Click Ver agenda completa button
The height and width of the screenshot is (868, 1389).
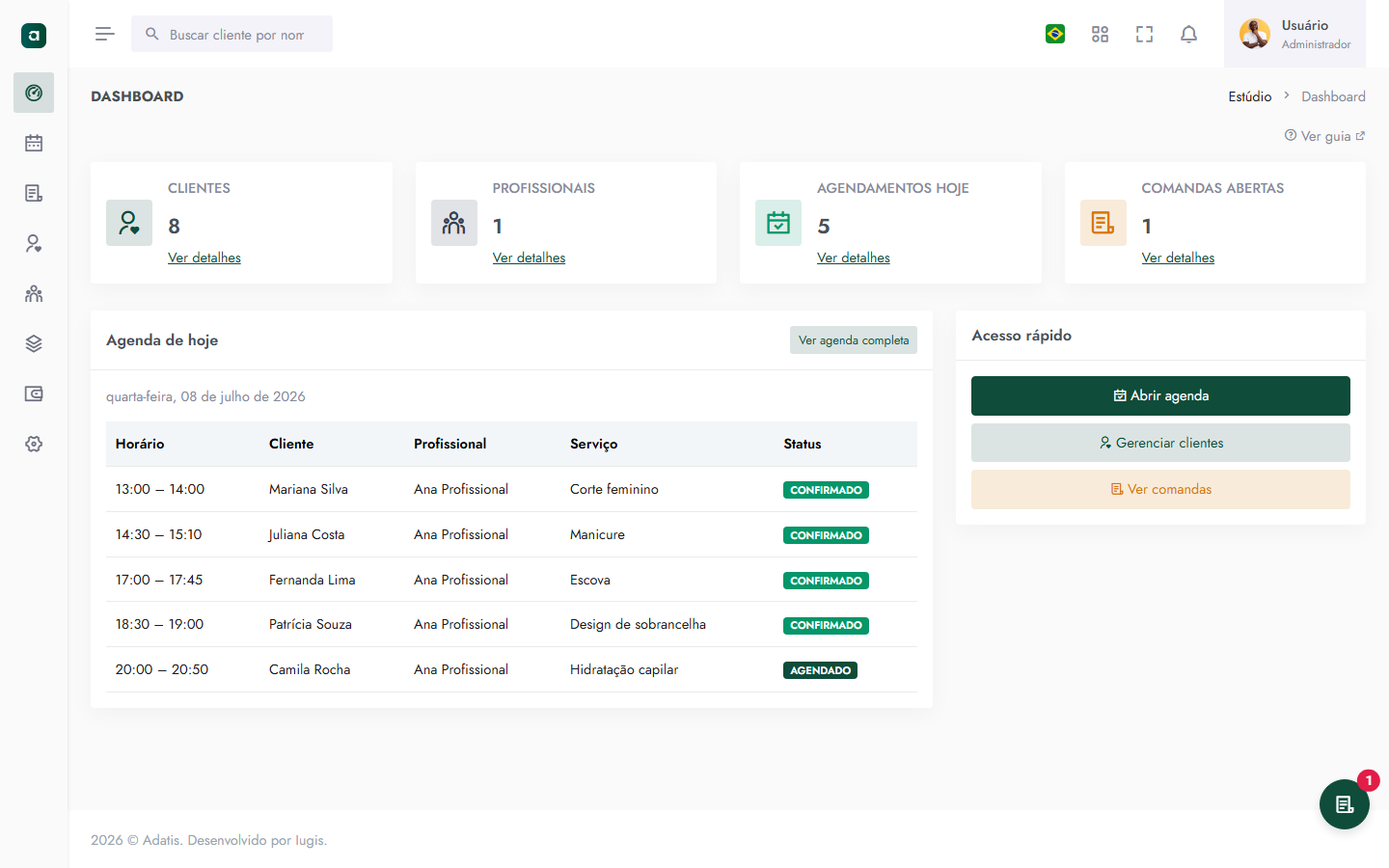click(854, 340)
